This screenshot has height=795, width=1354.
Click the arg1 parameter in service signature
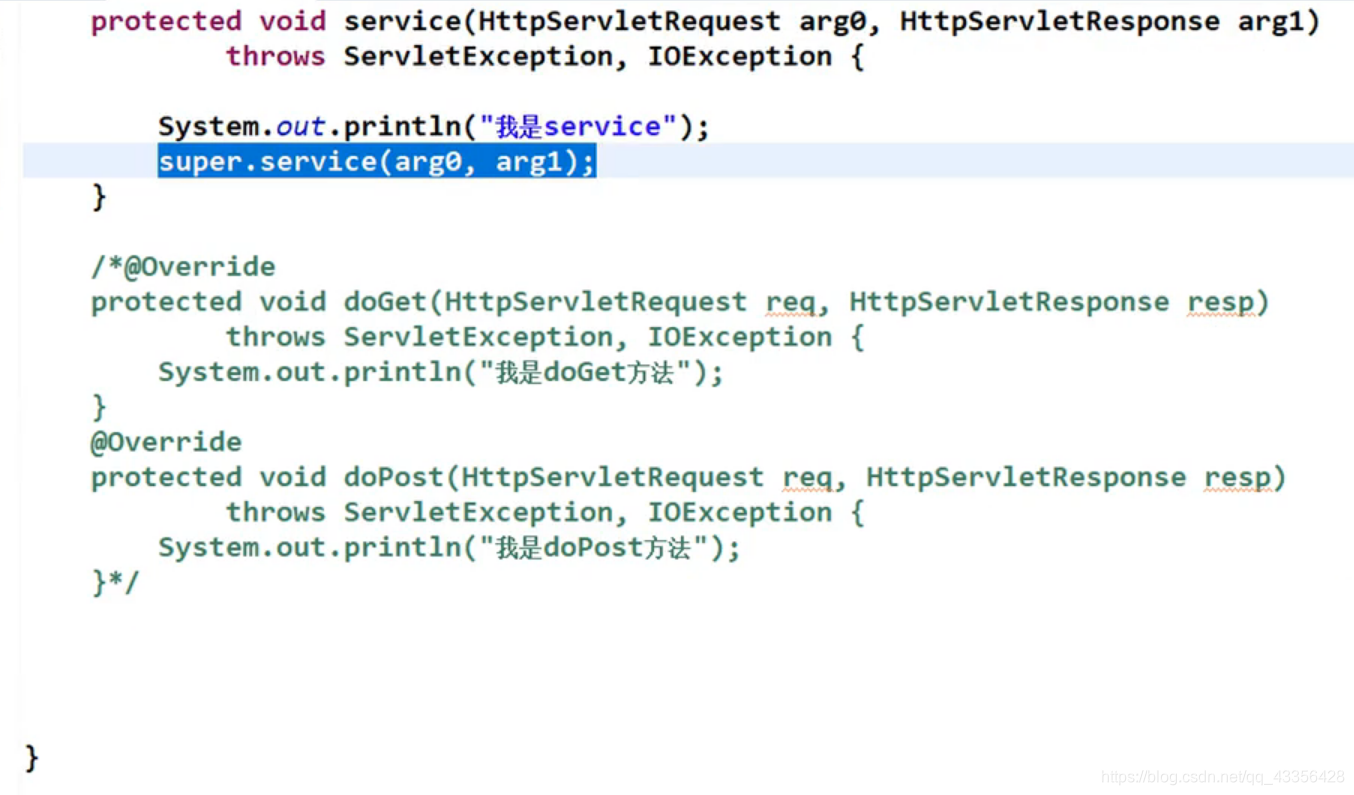[x=1270, y=21]
